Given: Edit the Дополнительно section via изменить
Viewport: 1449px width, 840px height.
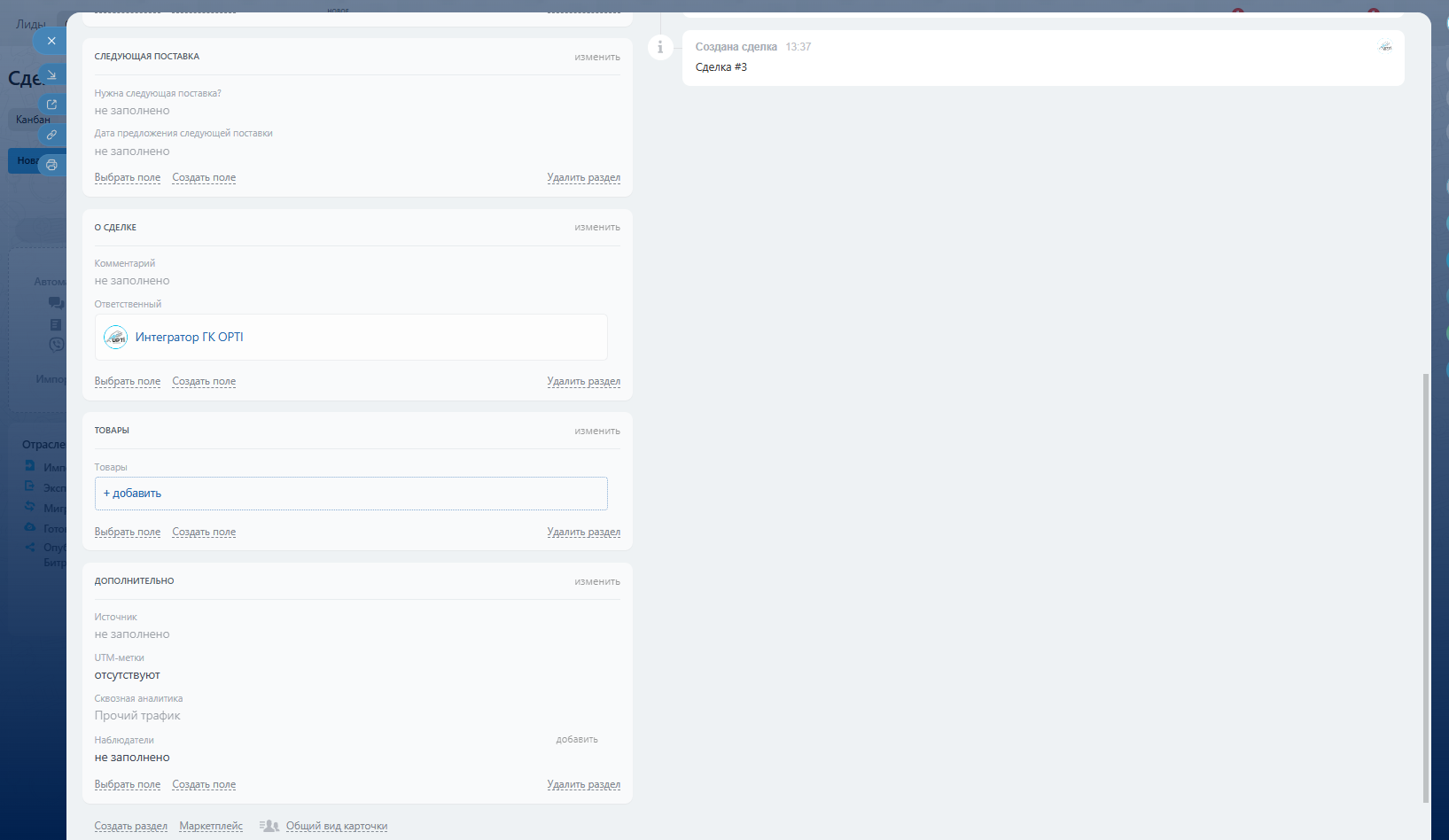Looking at the screenshot, I should 597,582.
